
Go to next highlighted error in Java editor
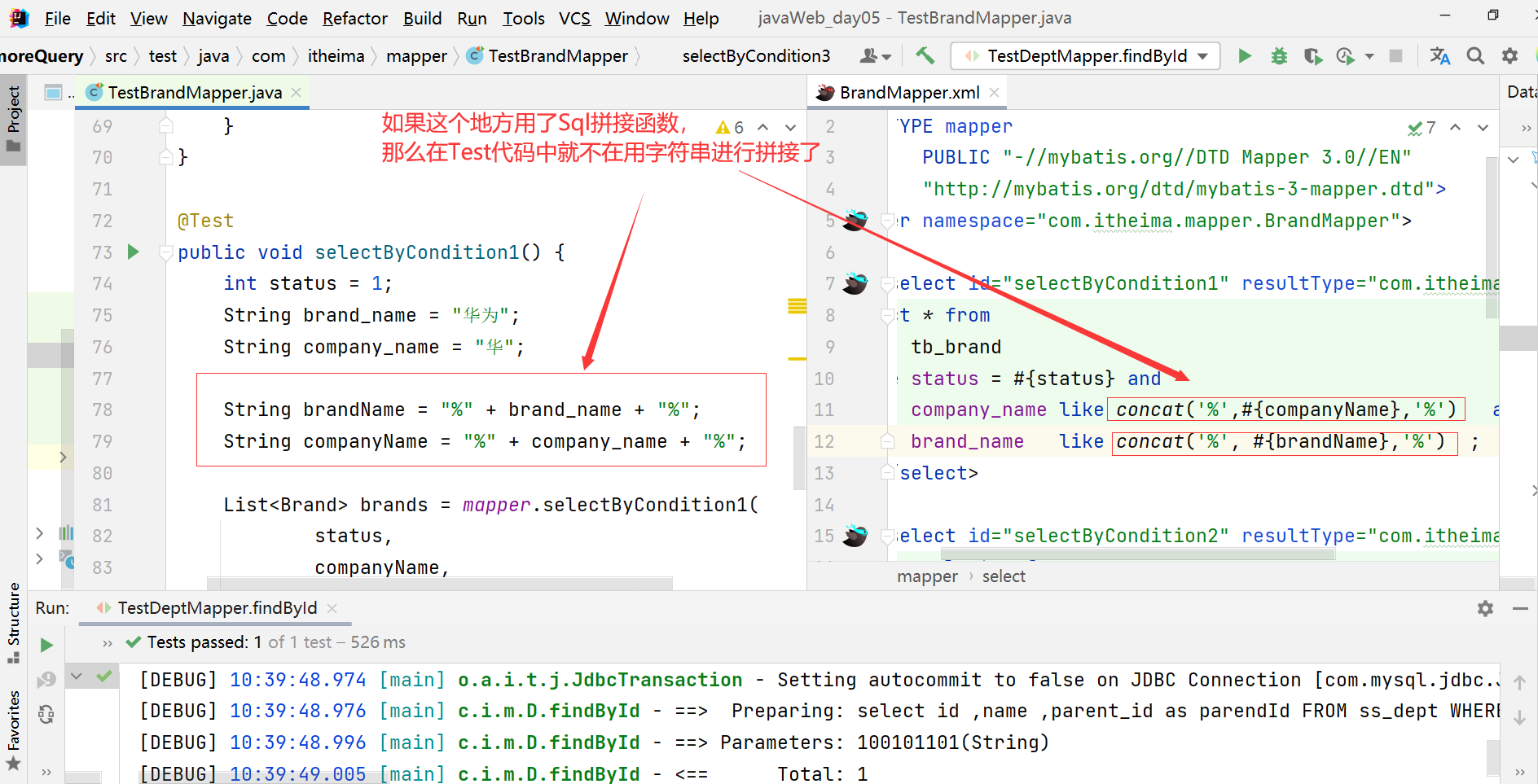tap(790, 127)
